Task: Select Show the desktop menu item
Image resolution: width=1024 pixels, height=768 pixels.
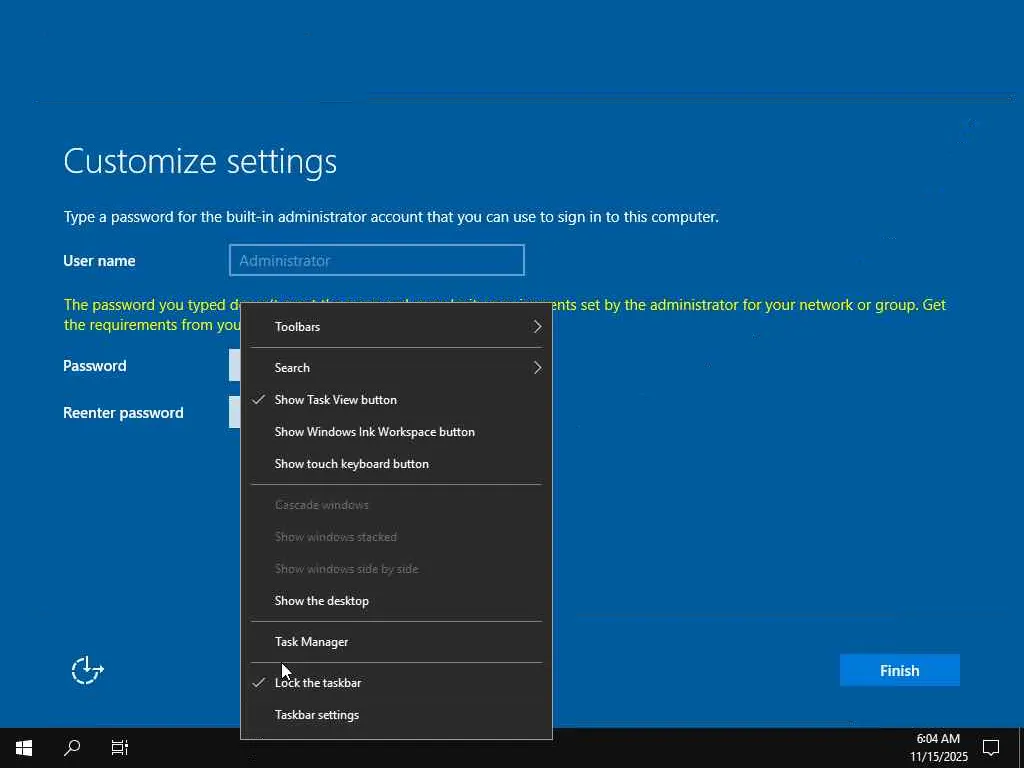Action: pos(322,601)
